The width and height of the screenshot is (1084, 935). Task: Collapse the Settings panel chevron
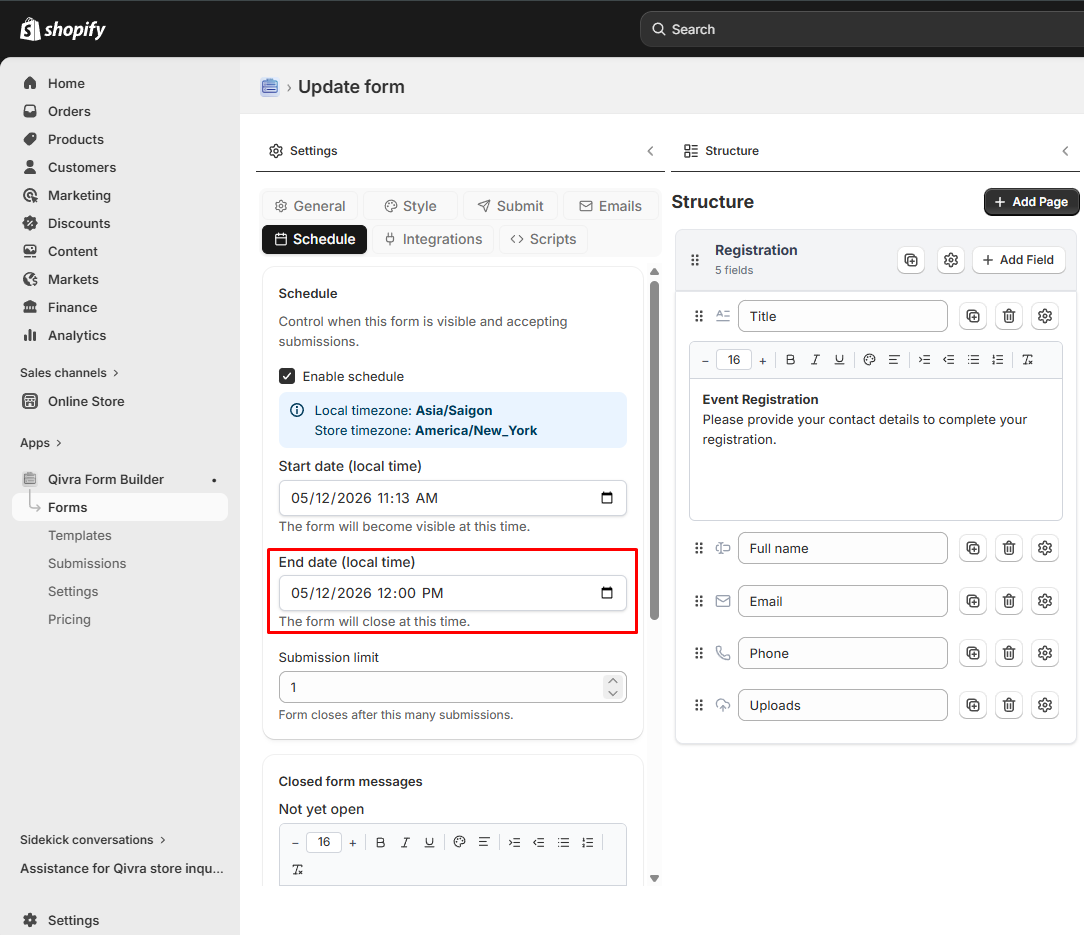(651, 151)
